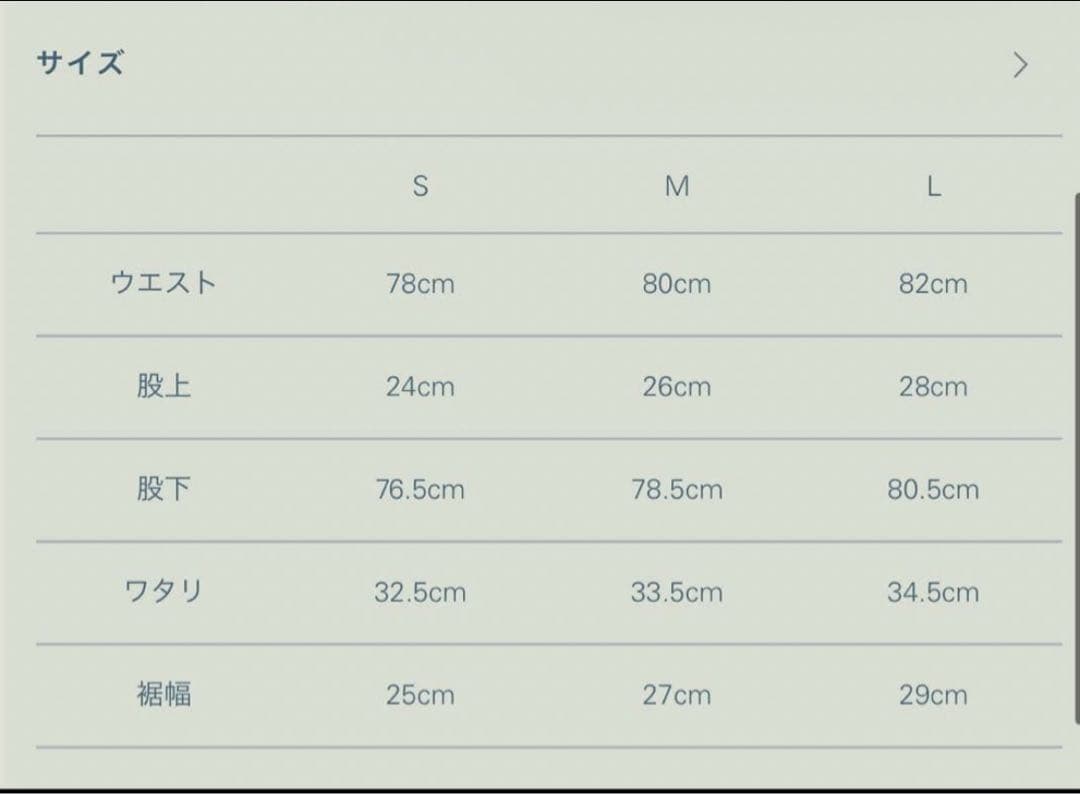This screenshot has height=794, width=1080.
Task: Click the ワタリ row label
Action: click(x=163, y=591)
